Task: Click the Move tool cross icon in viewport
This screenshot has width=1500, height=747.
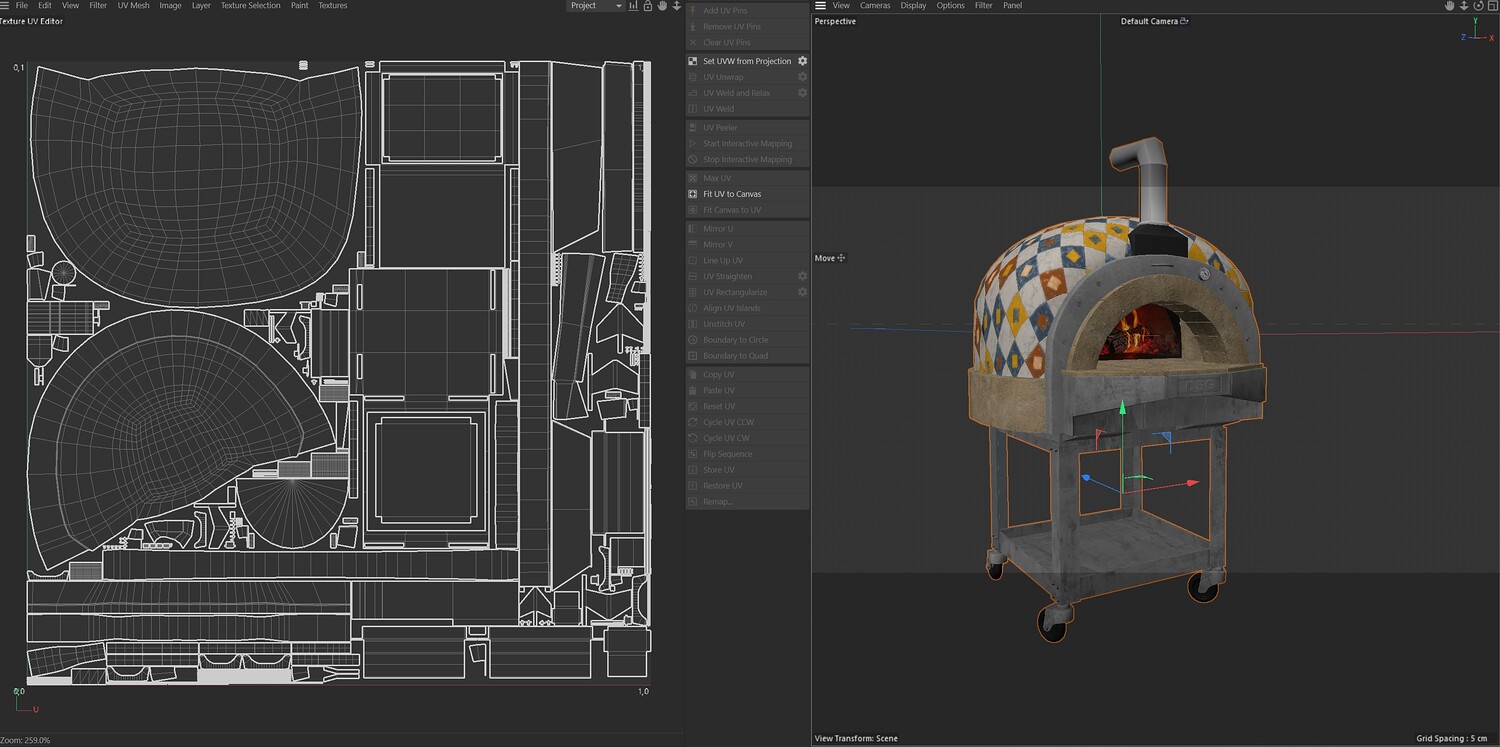Action: [x=841, y=258]
